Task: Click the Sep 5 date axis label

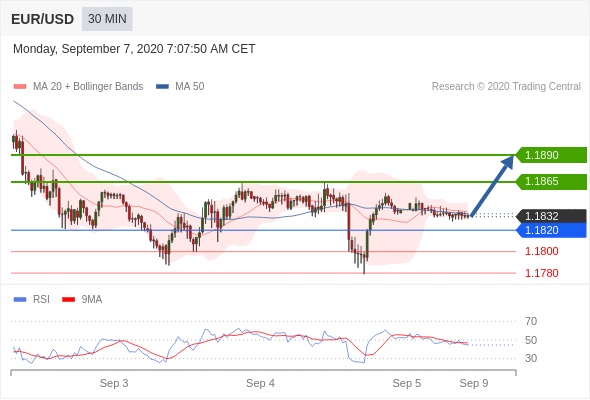Action: [x=407, y=383]
